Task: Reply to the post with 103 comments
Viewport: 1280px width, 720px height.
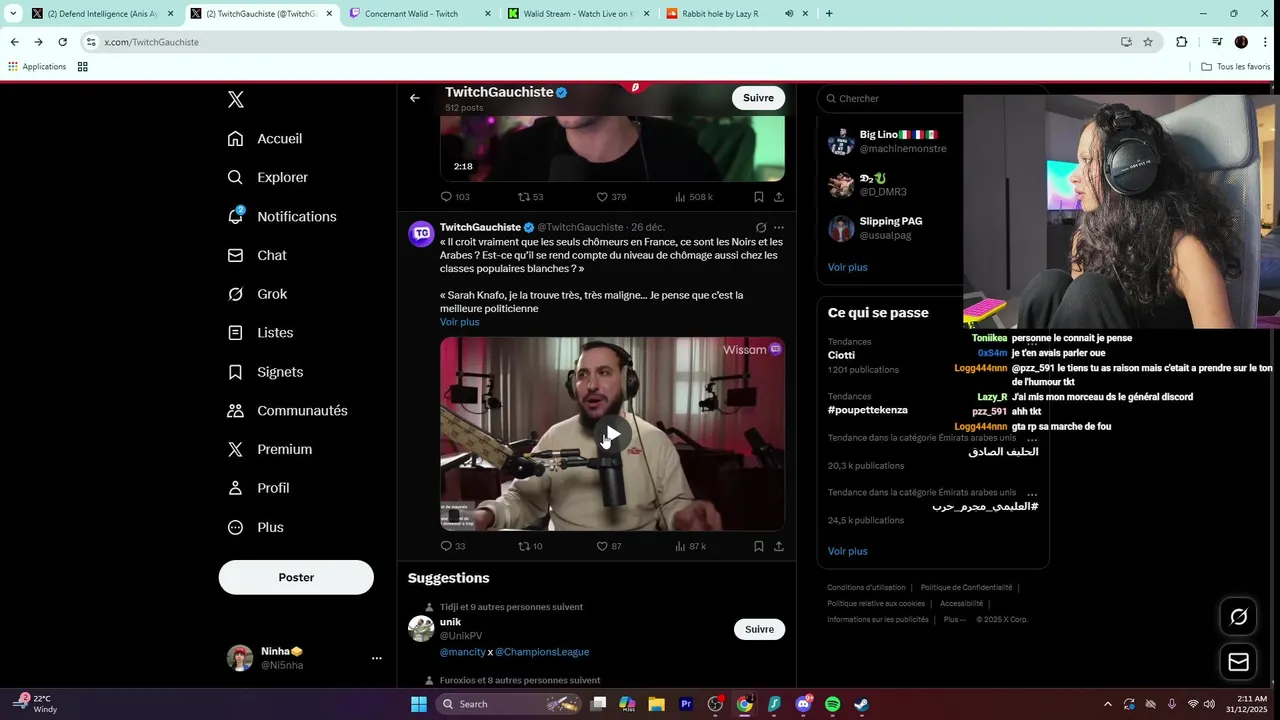Action: (x=455, y=197)
